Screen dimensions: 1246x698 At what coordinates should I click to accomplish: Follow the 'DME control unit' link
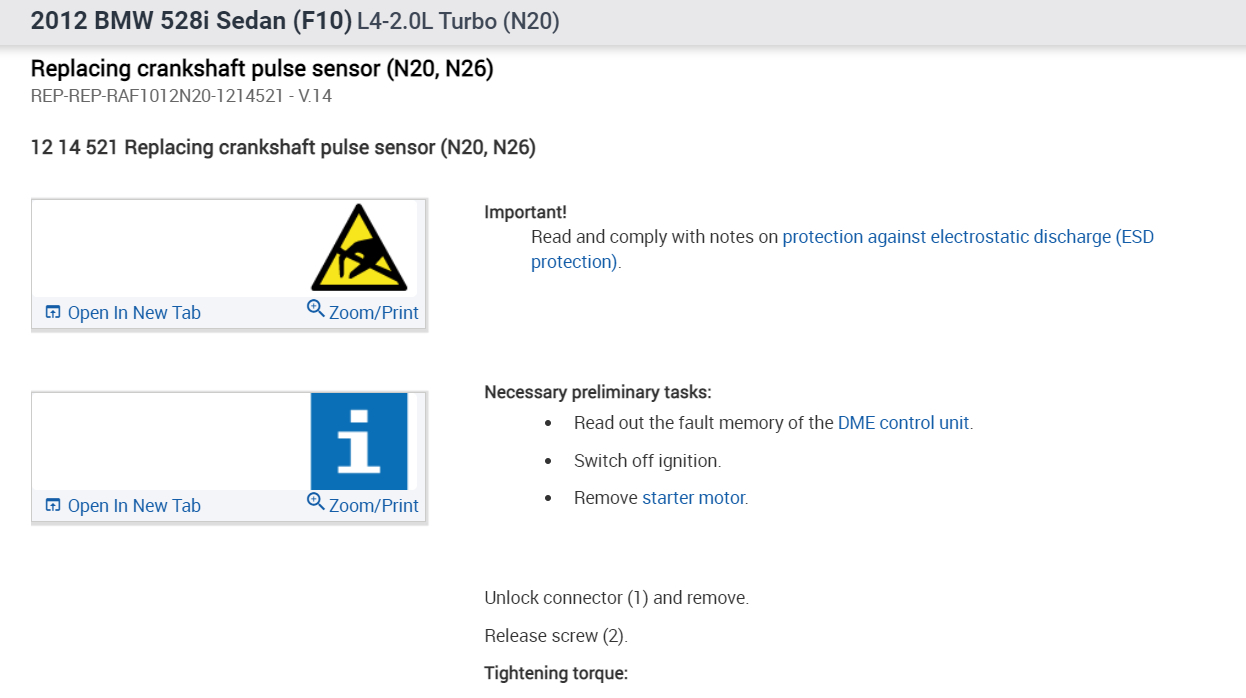[903, 423]
